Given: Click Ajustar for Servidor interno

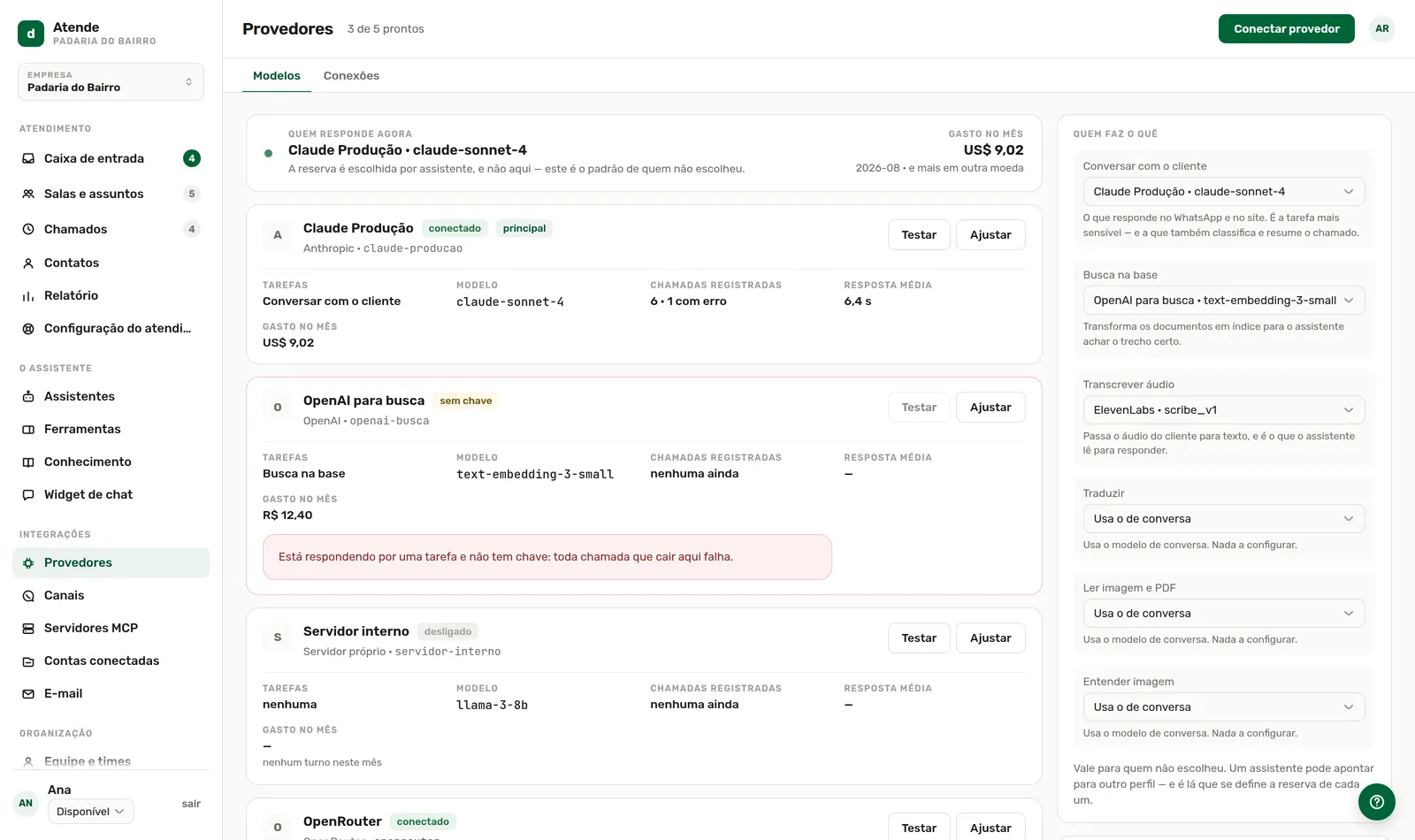Looking at the screenshot, I should 990,638.
